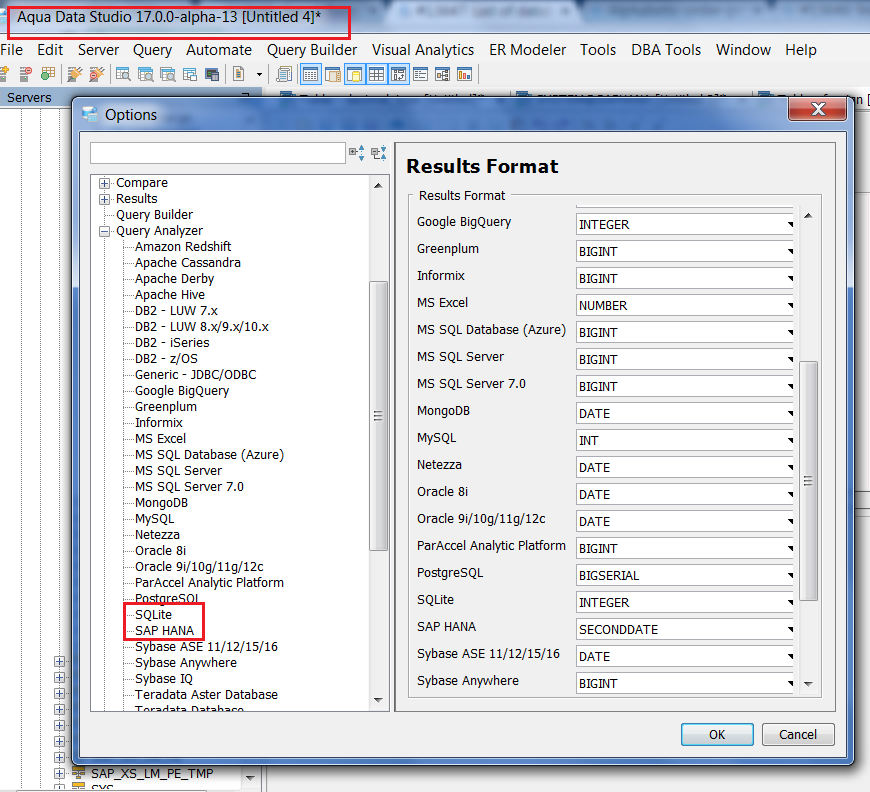The height and width of the screenshot is (792, 870).
Task: Click the connect plug toolbar icon
Action: (x=75, y=74)
